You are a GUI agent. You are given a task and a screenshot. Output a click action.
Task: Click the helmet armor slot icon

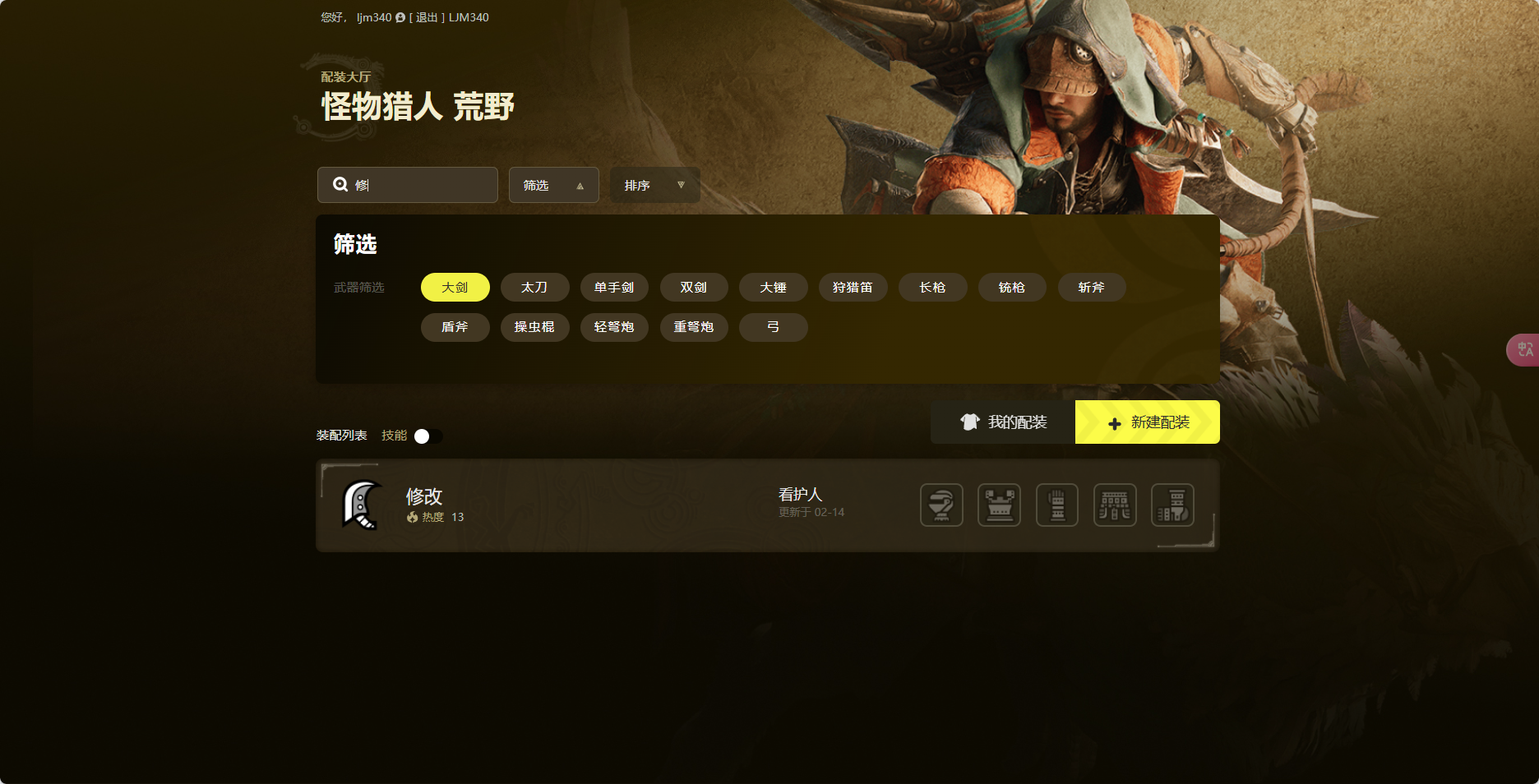[941, 505]
